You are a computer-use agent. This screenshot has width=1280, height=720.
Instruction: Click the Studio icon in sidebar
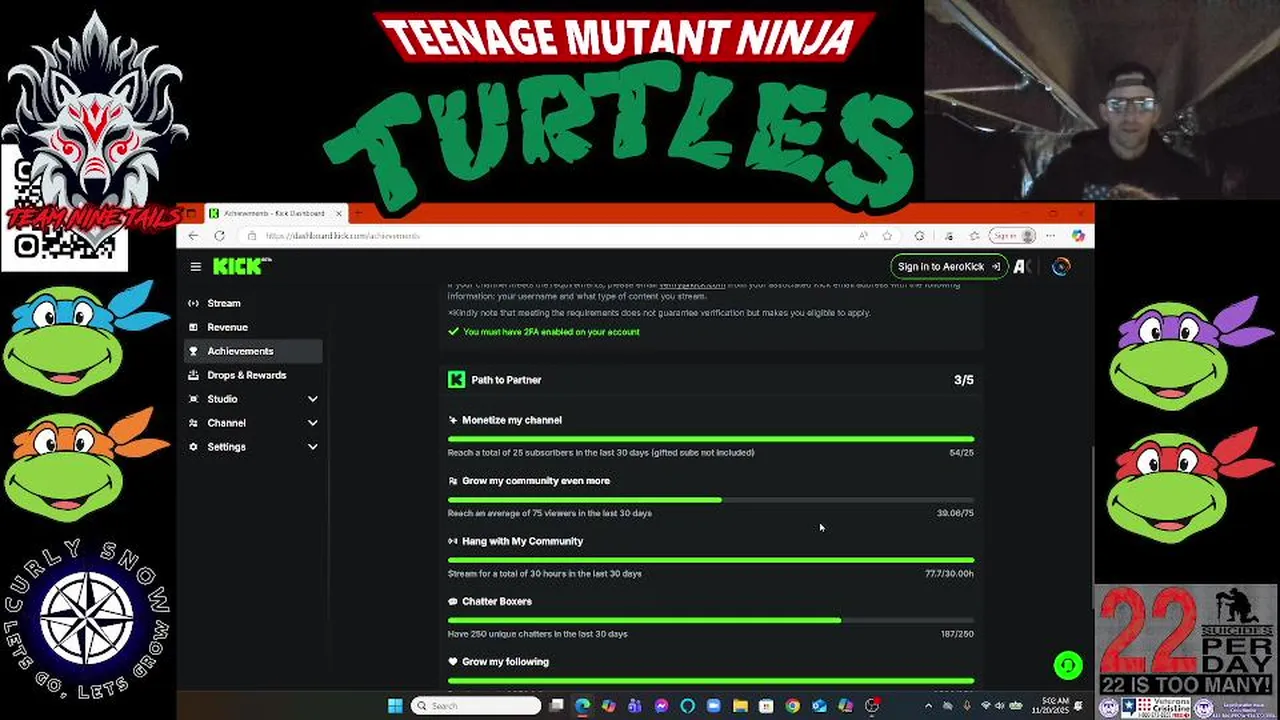(194, 399)
